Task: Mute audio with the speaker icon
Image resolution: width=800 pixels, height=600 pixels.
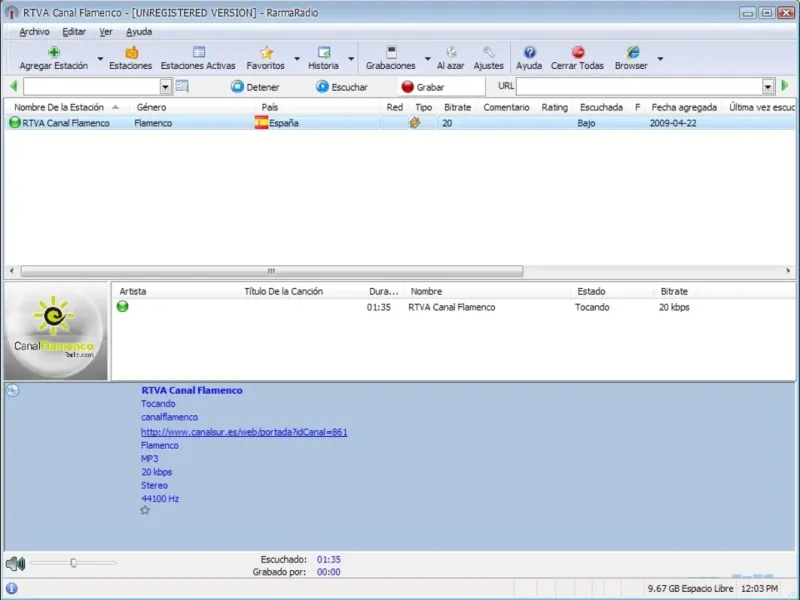Action: [14, 564]
